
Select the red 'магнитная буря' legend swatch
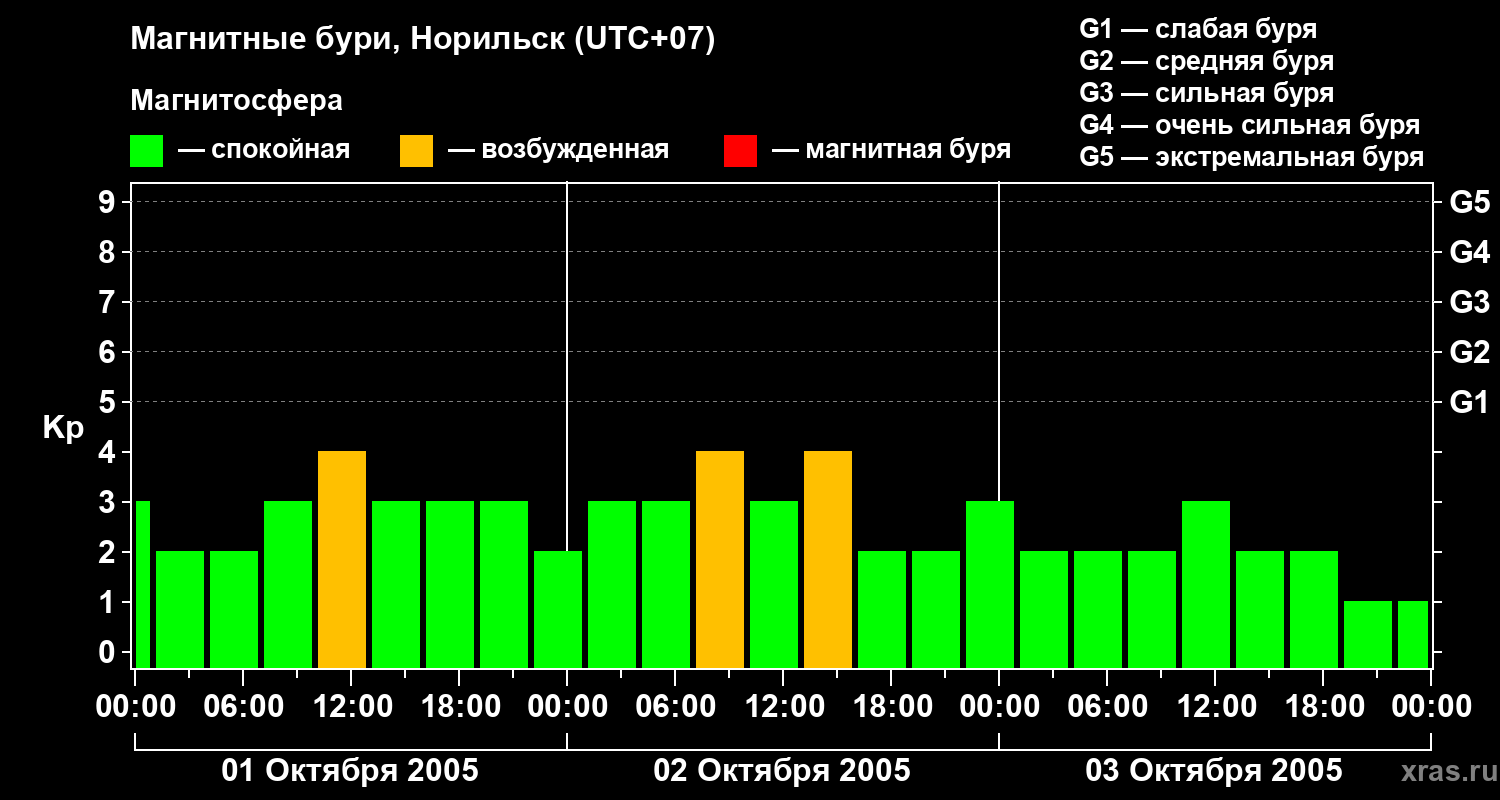point(740,151)
